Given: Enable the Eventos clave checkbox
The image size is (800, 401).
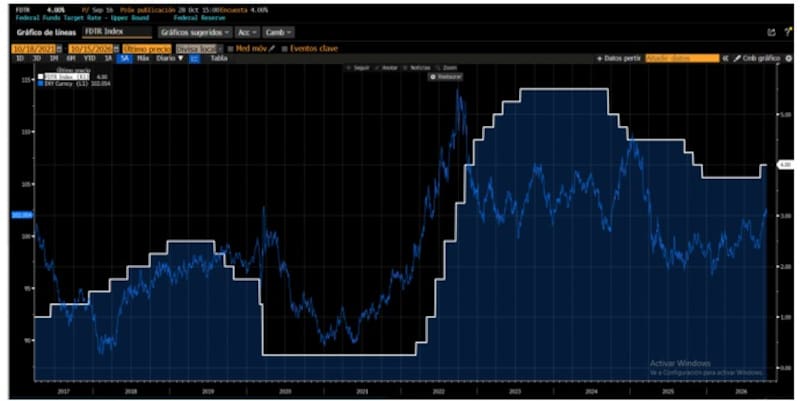Looking at the screenshot, I should pyautogui.click(x=284, y=49).
